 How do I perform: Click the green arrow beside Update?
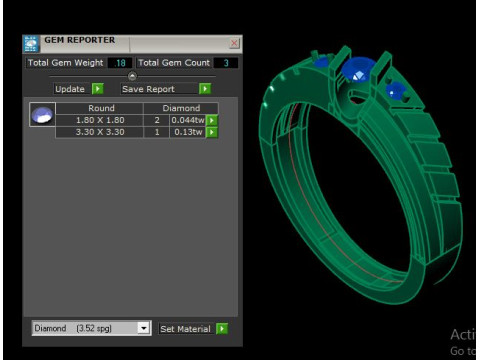click(98, 89)
